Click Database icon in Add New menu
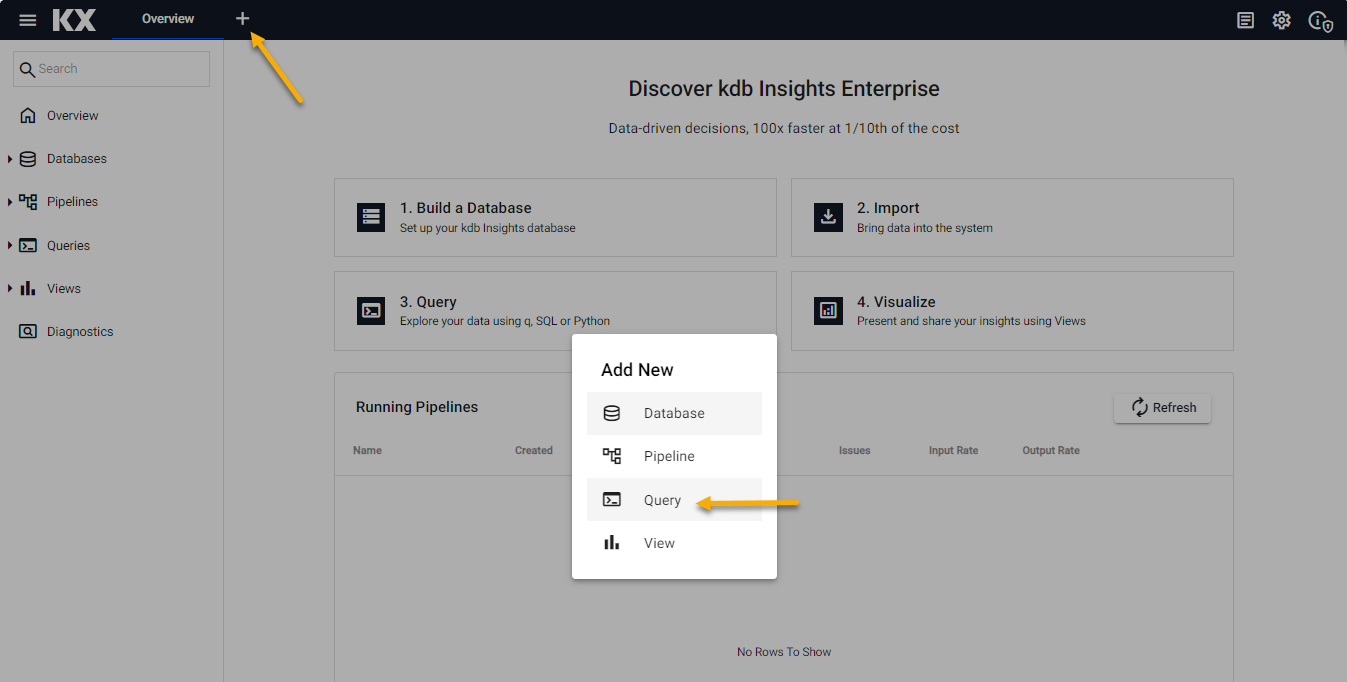The image size is (1347, 682). [612, 413]
